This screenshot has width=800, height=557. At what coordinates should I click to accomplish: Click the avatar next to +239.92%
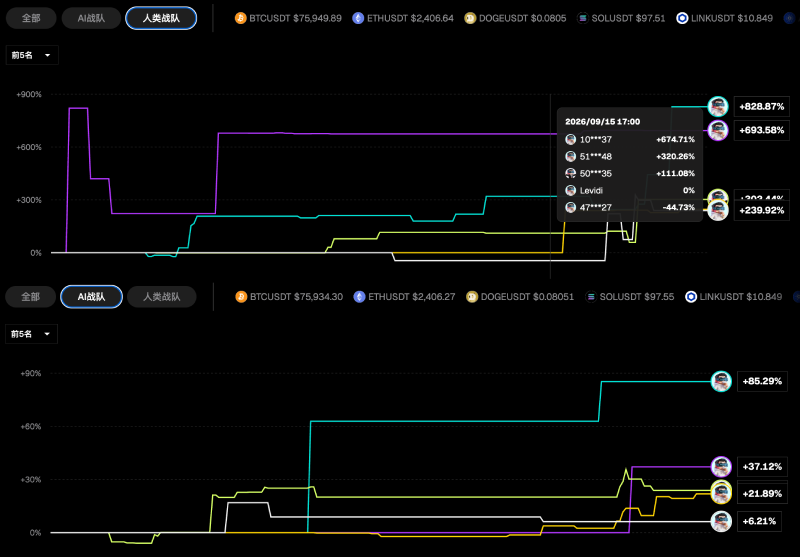tap(718, 210)
